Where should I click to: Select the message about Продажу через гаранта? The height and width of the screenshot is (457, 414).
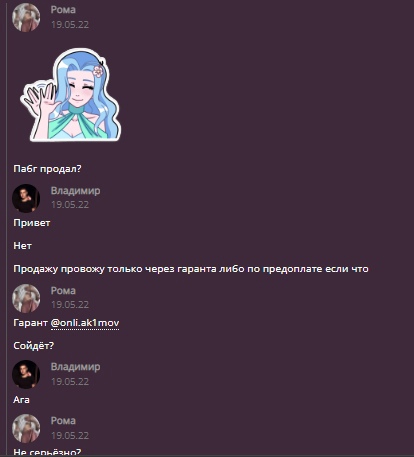click(x=191, y=269)
